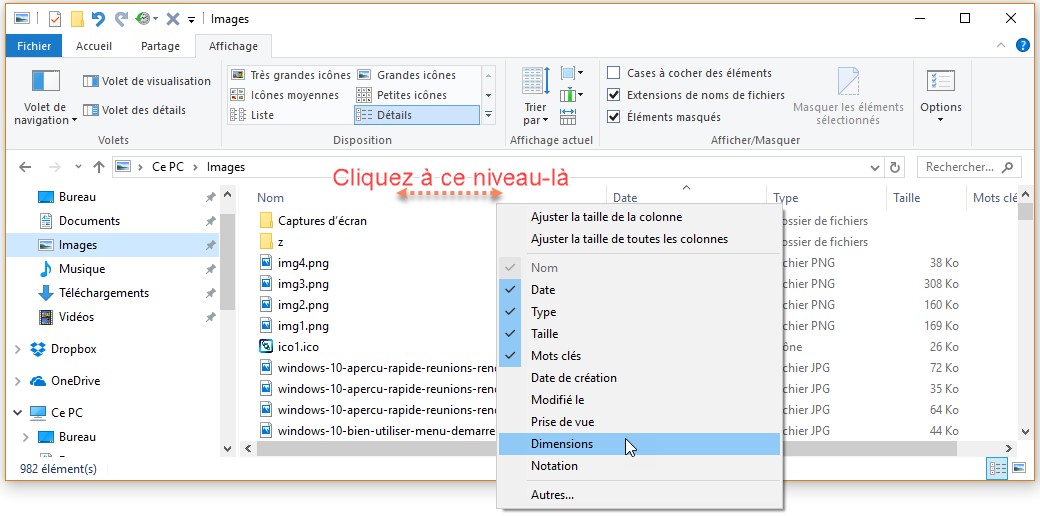Click Ajuster la taille de la colonne
This screenshot has width=1040, height=516.
(606, 217)
